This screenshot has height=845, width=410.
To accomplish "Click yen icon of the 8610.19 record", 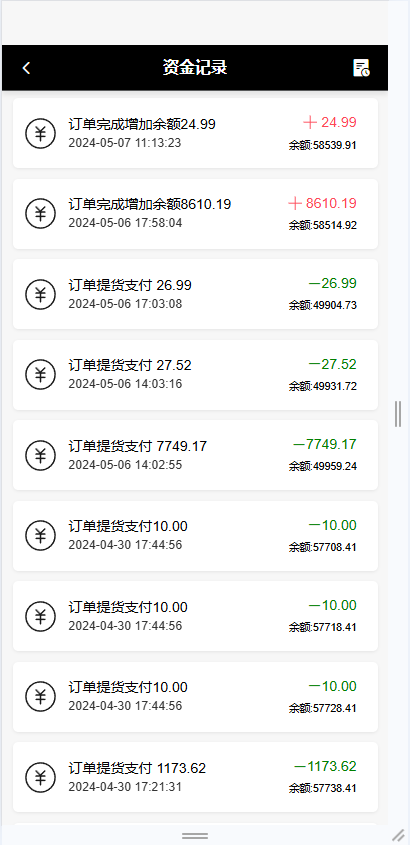I will (40, 213).
